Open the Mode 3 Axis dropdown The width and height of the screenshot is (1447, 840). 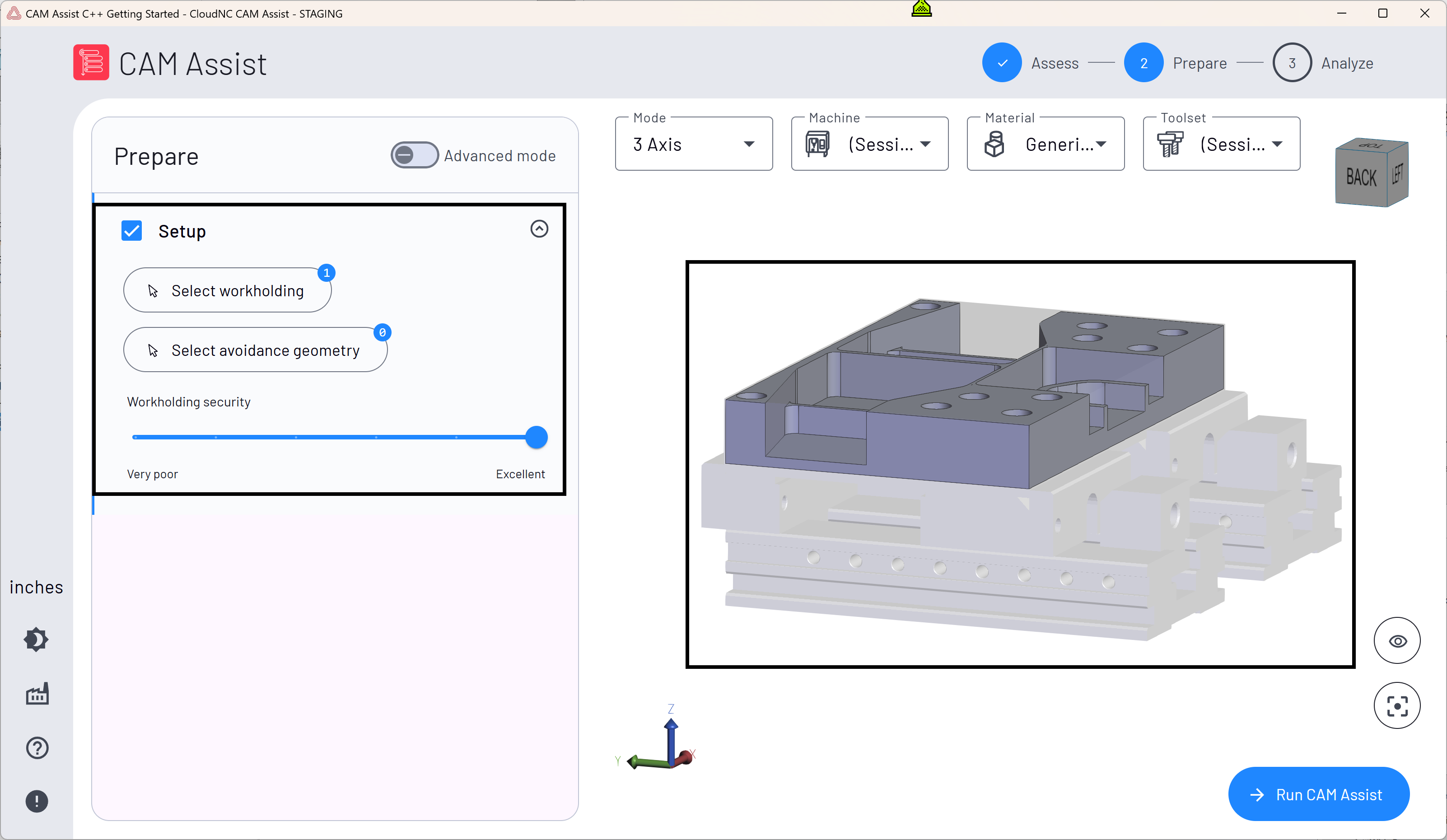click(x=694, y=144)
